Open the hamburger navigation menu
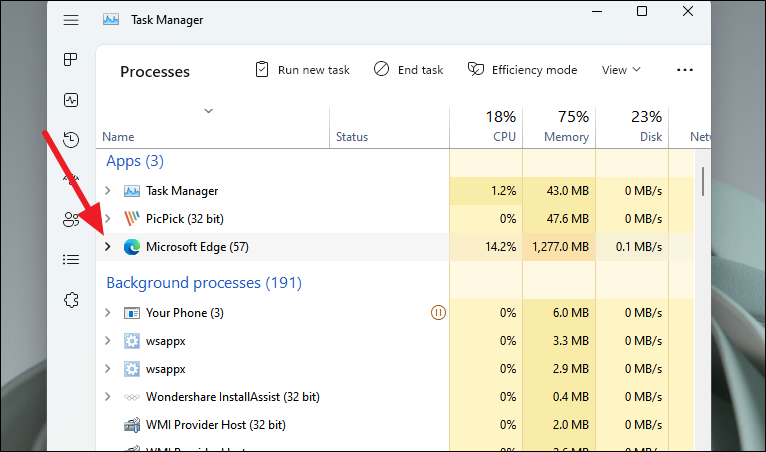The width and height of the screenshot is (766, 452). tap(70, 19)
